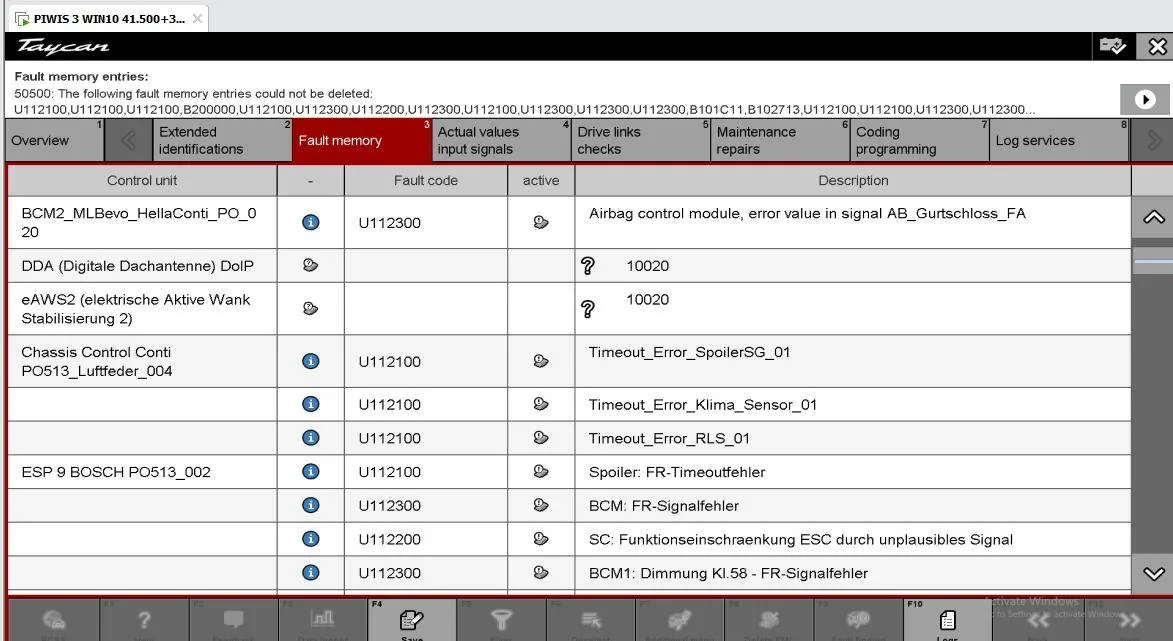The width and height of the screenshot is (1173, 641).
Task: Click left chevron to scroll tabs back
Action: pos(128,140)
